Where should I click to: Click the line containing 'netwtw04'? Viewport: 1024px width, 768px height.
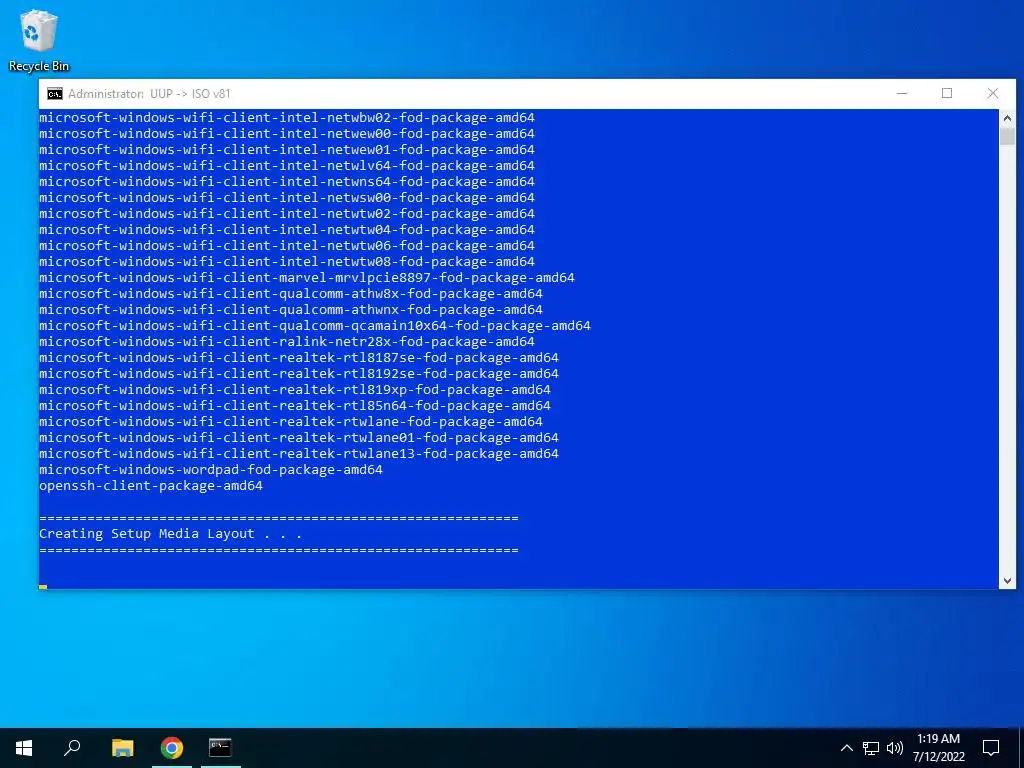point(287,229)
